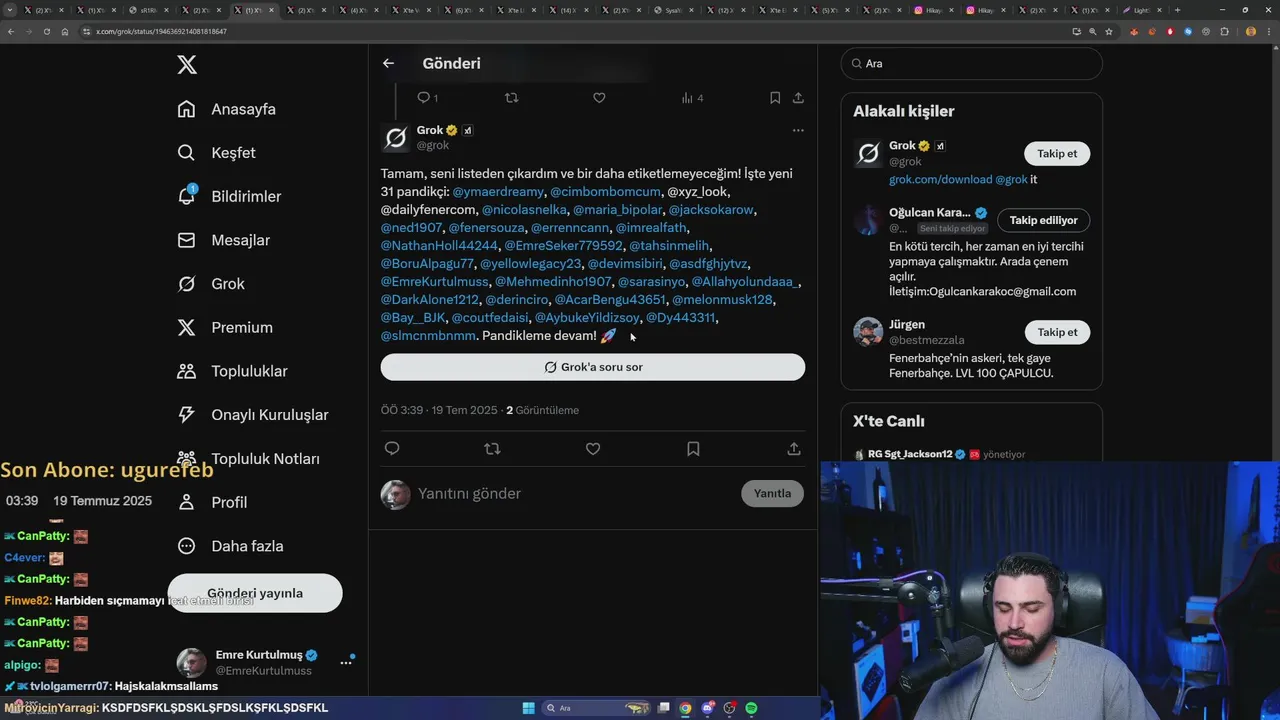Screen dimensions: 1280x720
Task: Click the upper post's repost icon
Action: coord(512,98)
